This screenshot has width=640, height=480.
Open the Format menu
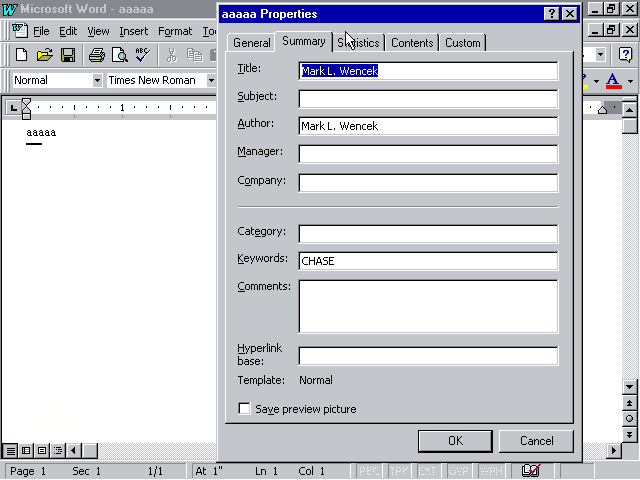[x=175, y=31]
